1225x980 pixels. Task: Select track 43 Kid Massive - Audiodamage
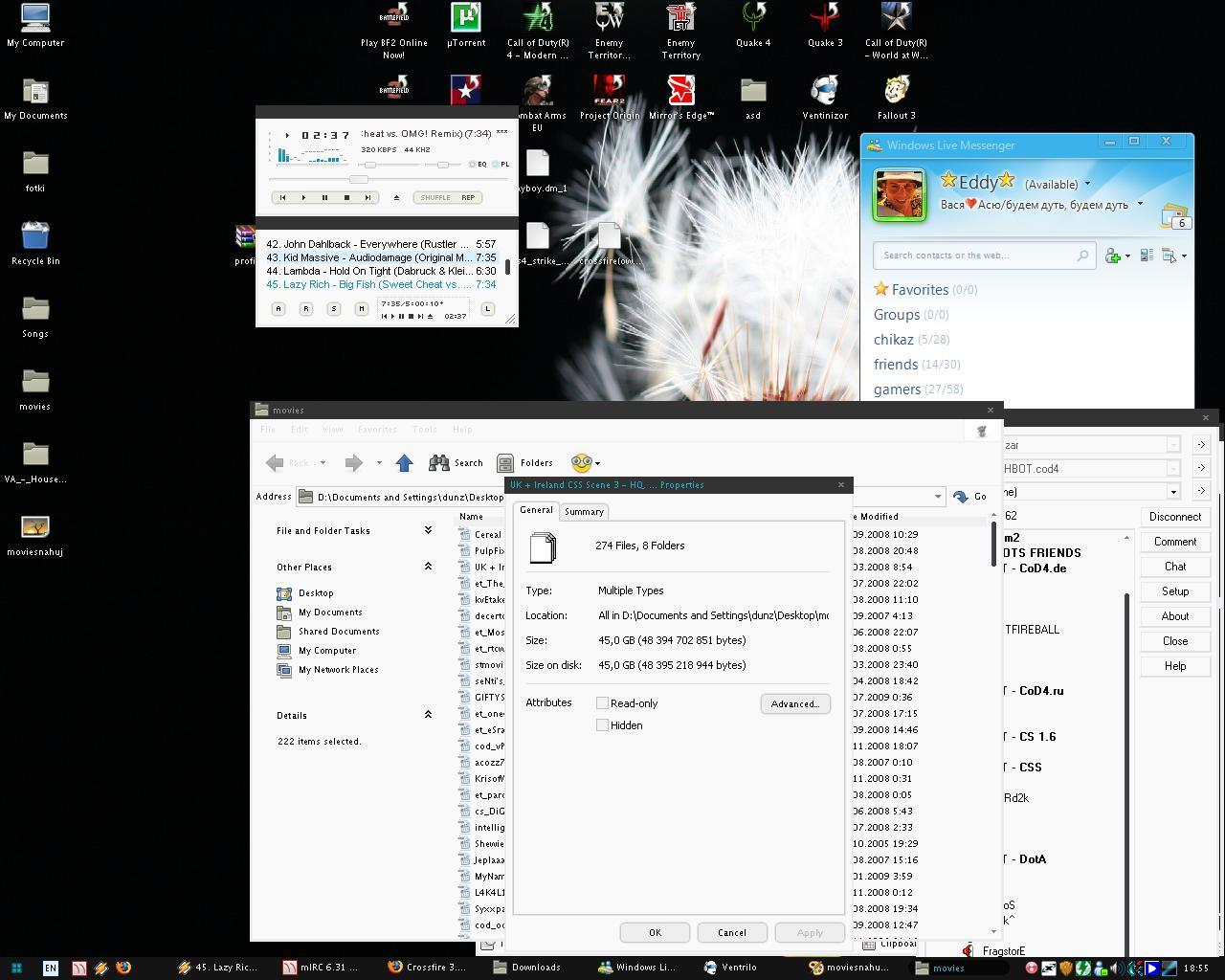381,257
